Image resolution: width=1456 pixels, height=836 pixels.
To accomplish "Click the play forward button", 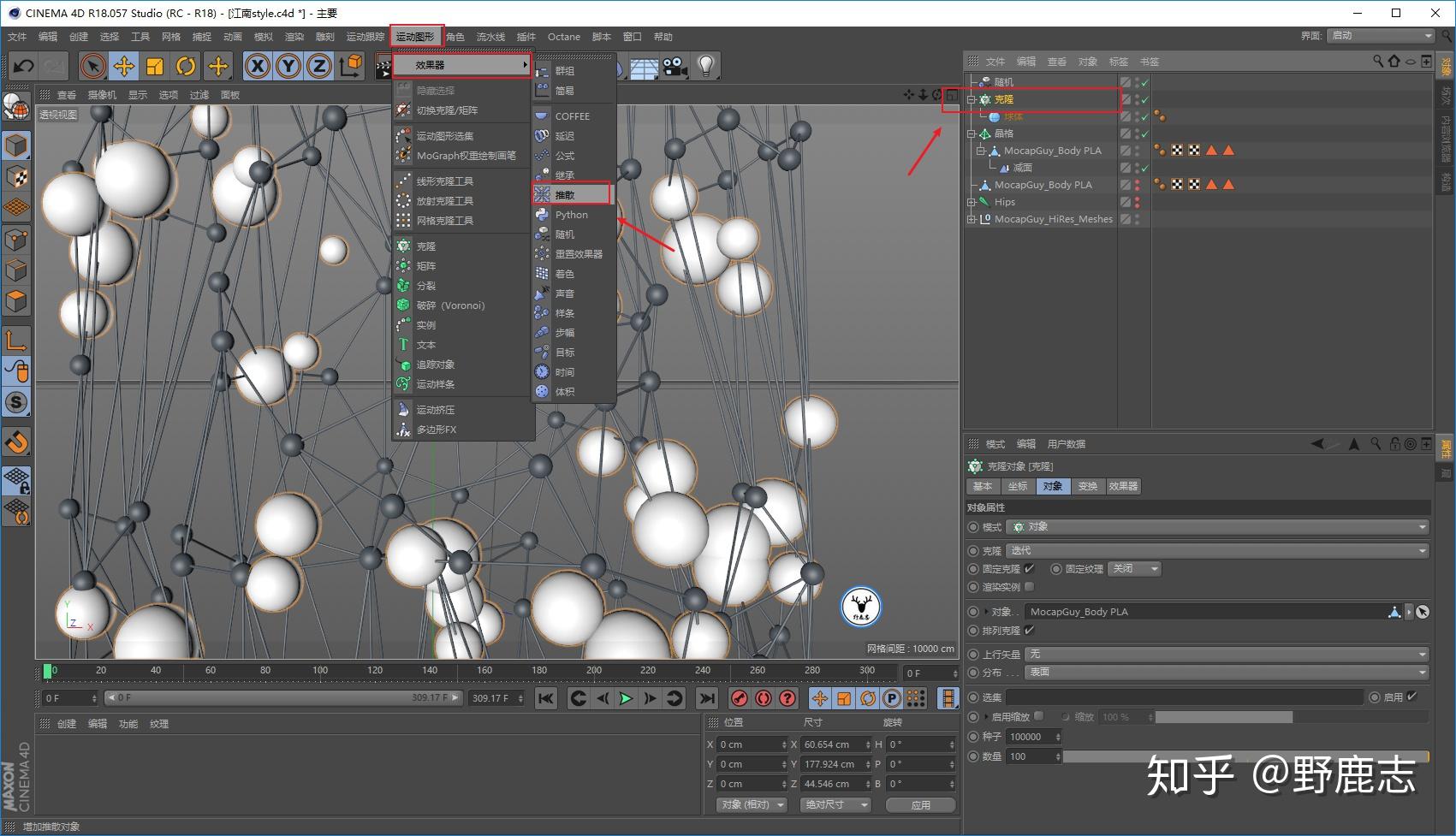I will click(x=626, y=698).
